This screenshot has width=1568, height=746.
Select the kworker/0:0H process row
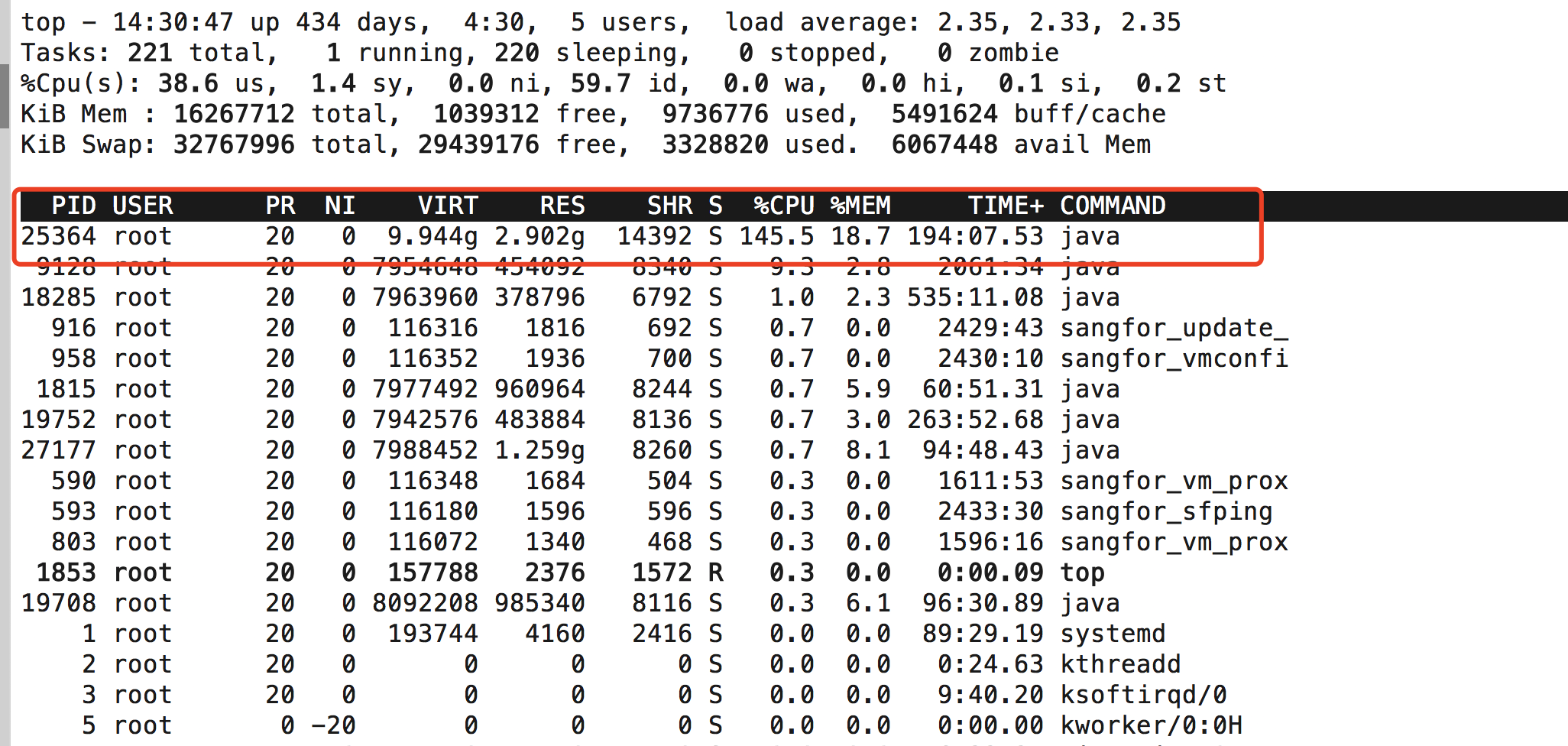pyautogui.click(x=535, y=725)
